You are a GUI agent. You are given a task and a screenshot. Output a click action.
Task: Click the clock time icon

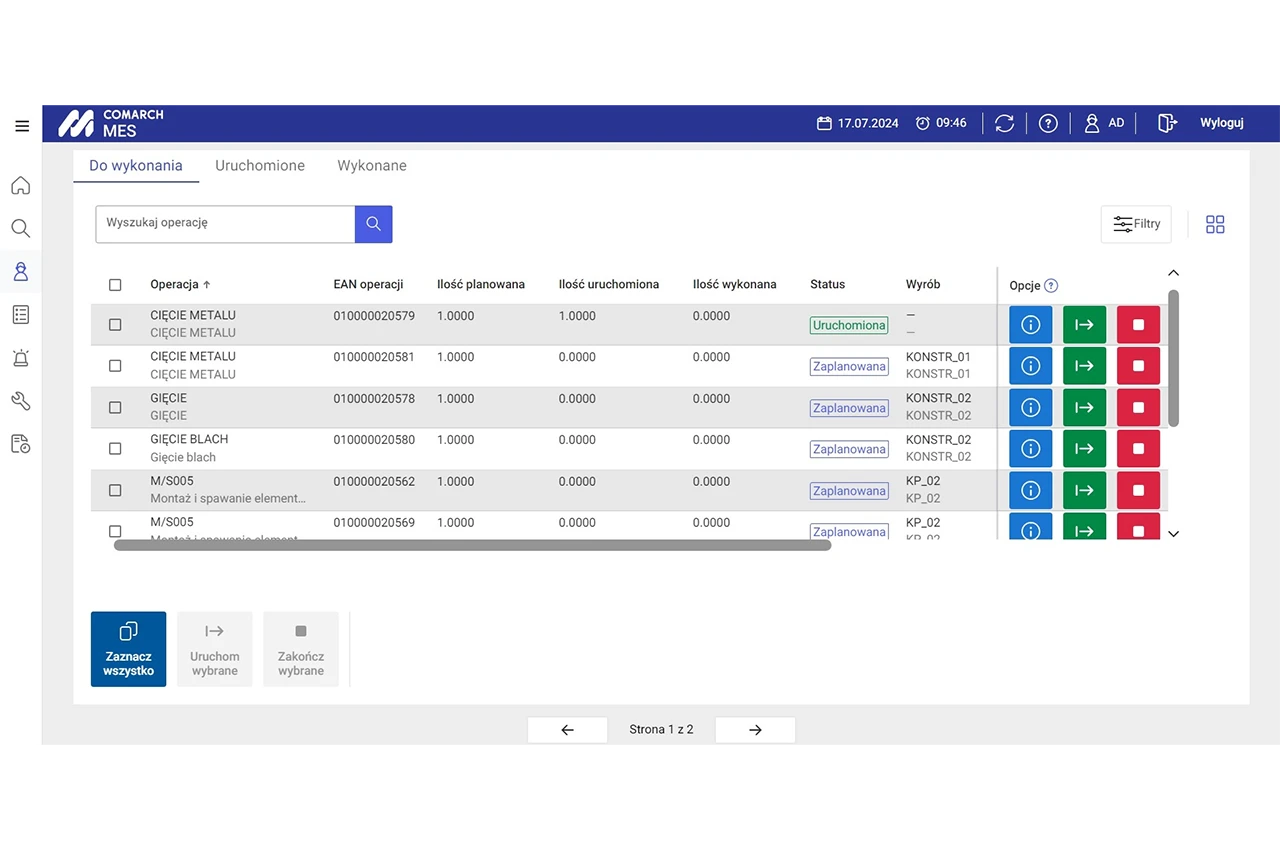922,123
